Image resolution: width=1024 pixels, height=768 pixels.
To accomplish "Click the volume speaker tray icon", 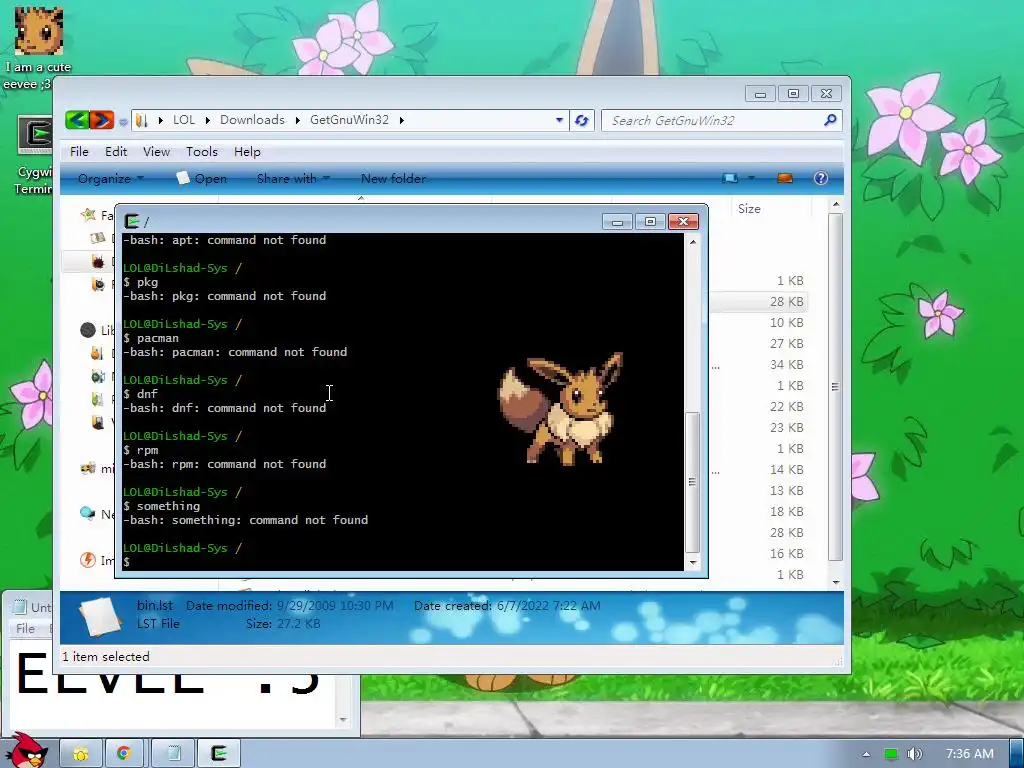I will click(915, 754).
